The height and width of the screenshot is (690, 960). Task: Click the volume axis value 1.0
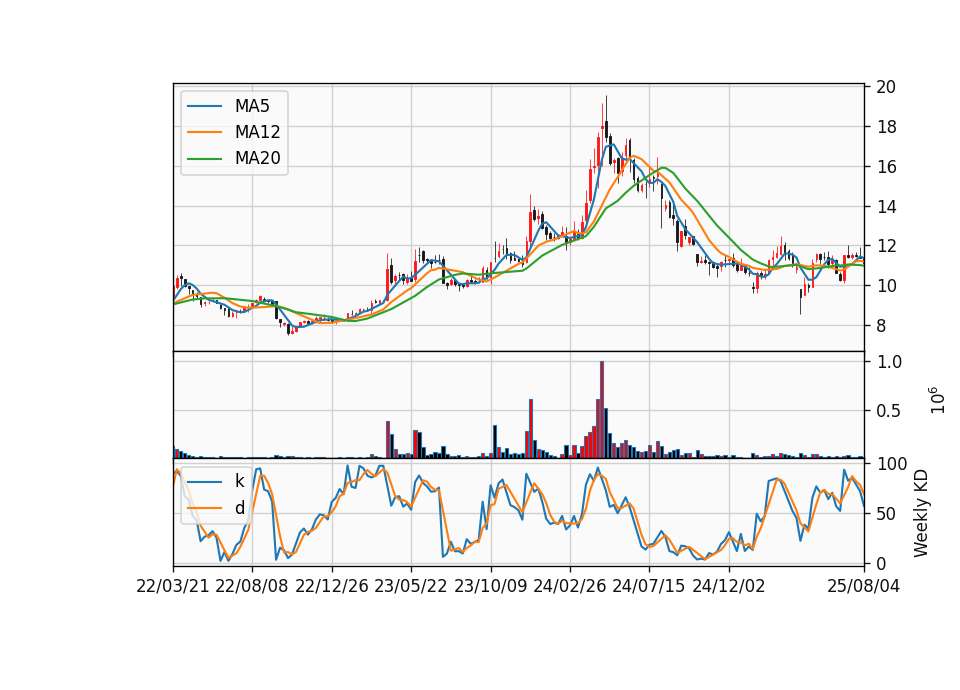tap(889, 362)
